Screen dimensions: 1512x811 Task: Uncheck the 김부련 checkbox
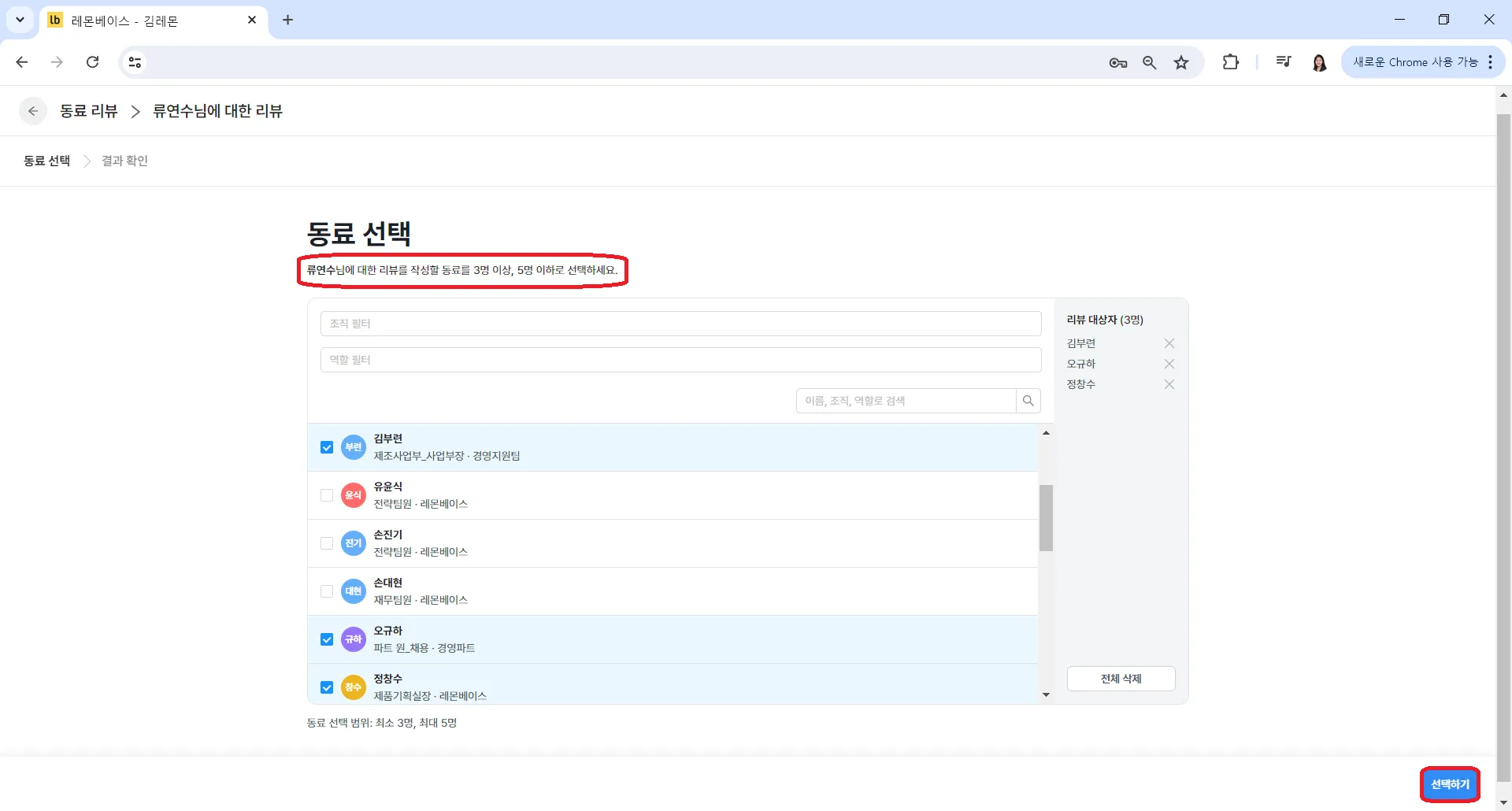(327, 447)
